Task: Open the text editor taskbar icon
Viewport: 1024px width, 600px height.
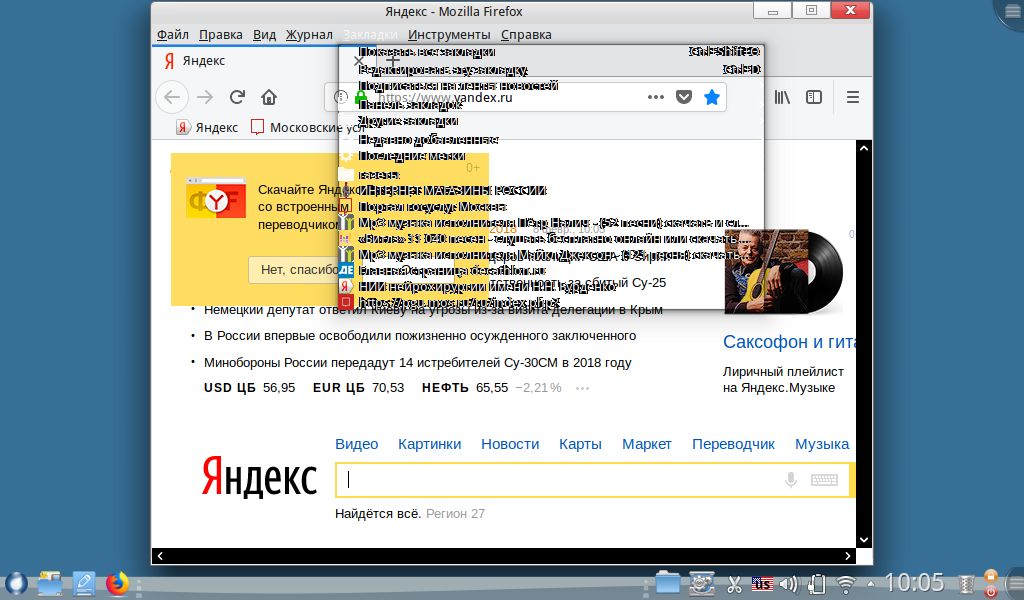Action: [84, 583]
